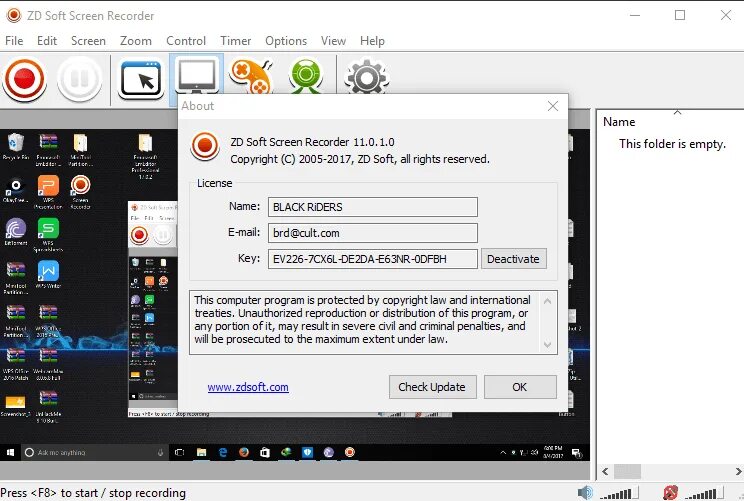Open the Screen menu
This screenshot has height=501, width=744.
88,41
